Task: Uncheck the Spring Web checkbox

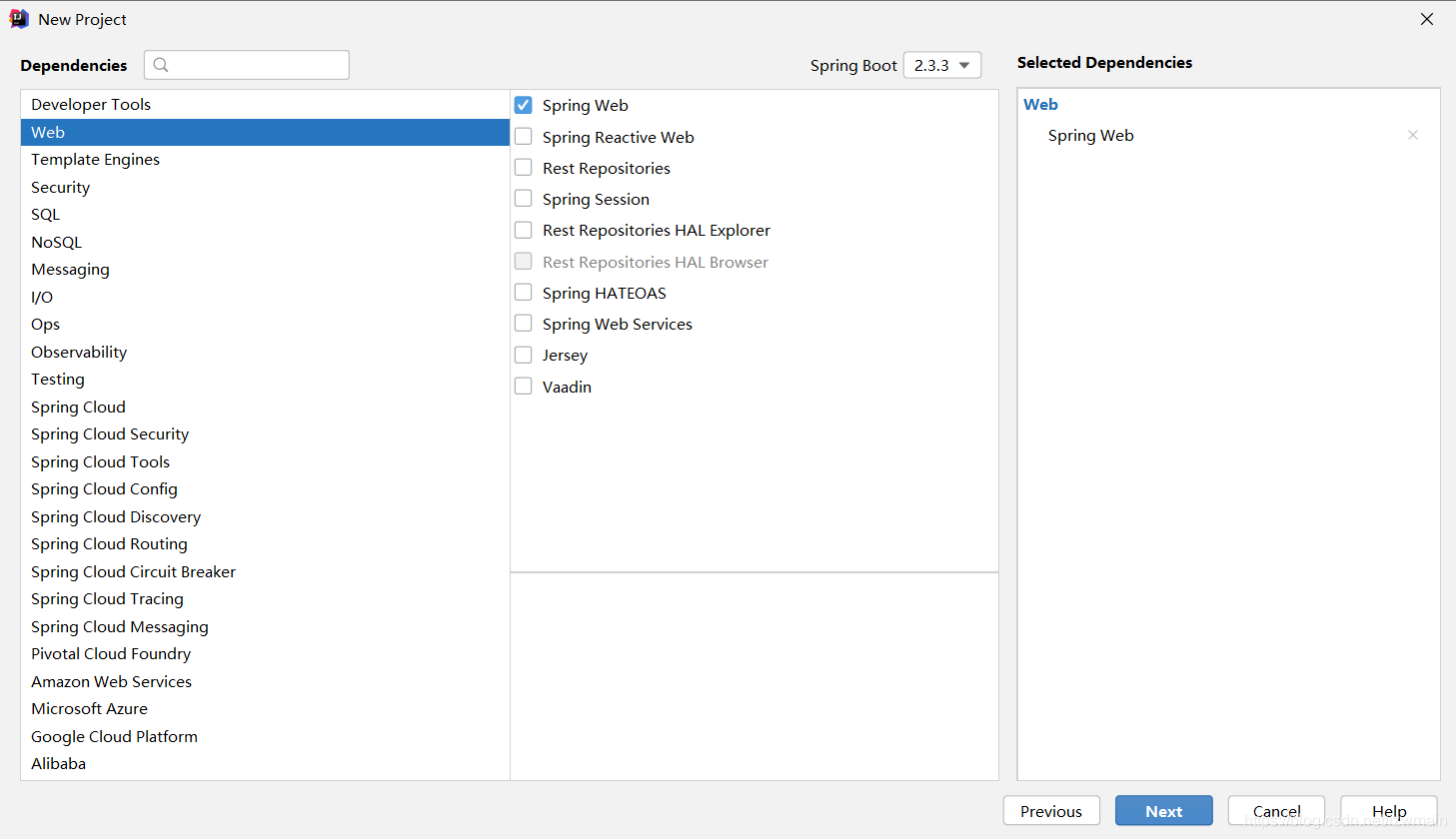Action: [x=524, y=105]
